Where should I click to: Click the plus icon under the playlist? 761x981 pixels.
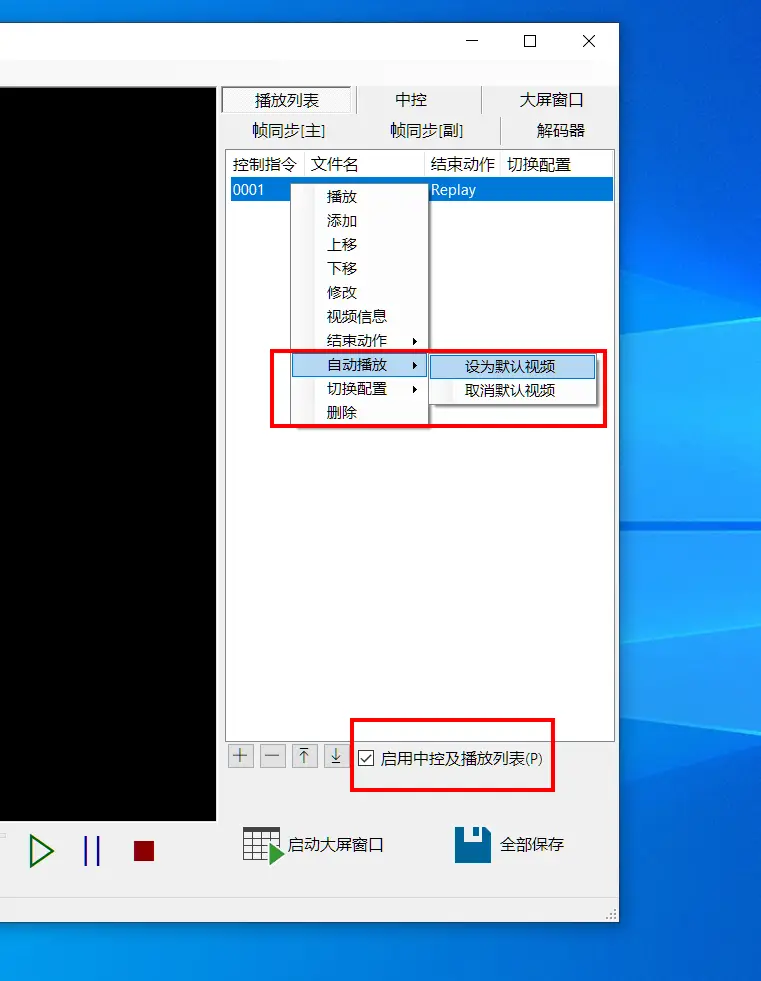tap(241, 756)
